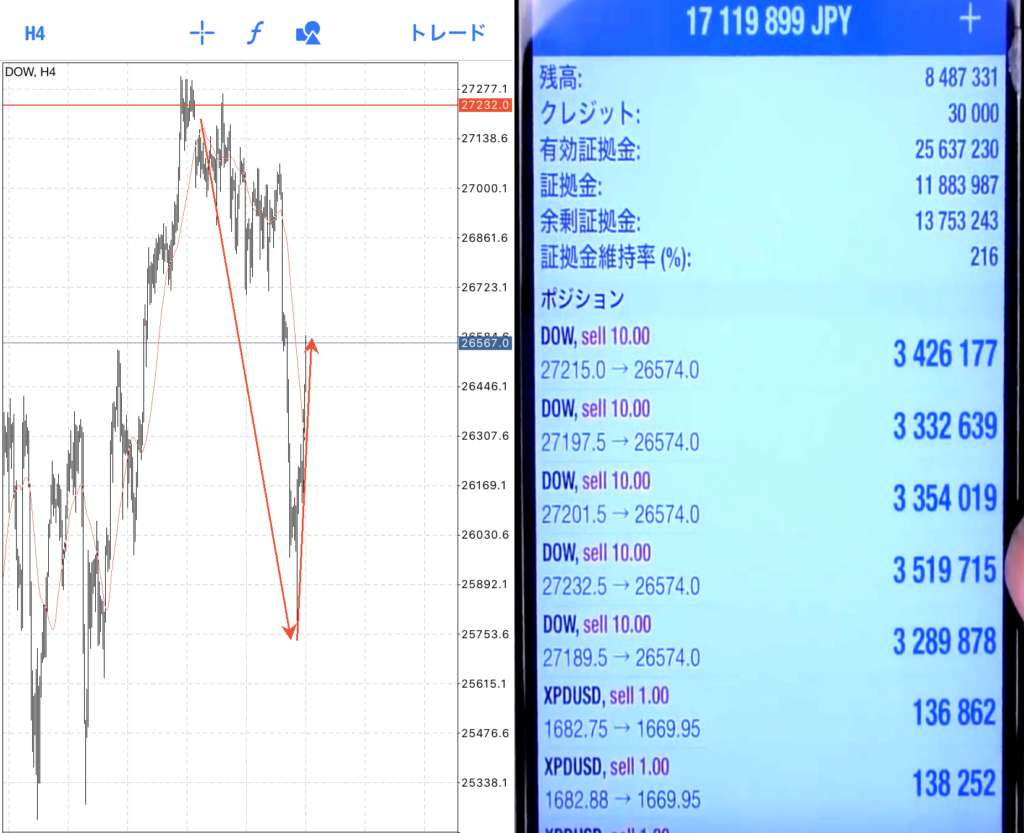
Task: Select the red 27232.0 price level label
Action: [485, 105]
